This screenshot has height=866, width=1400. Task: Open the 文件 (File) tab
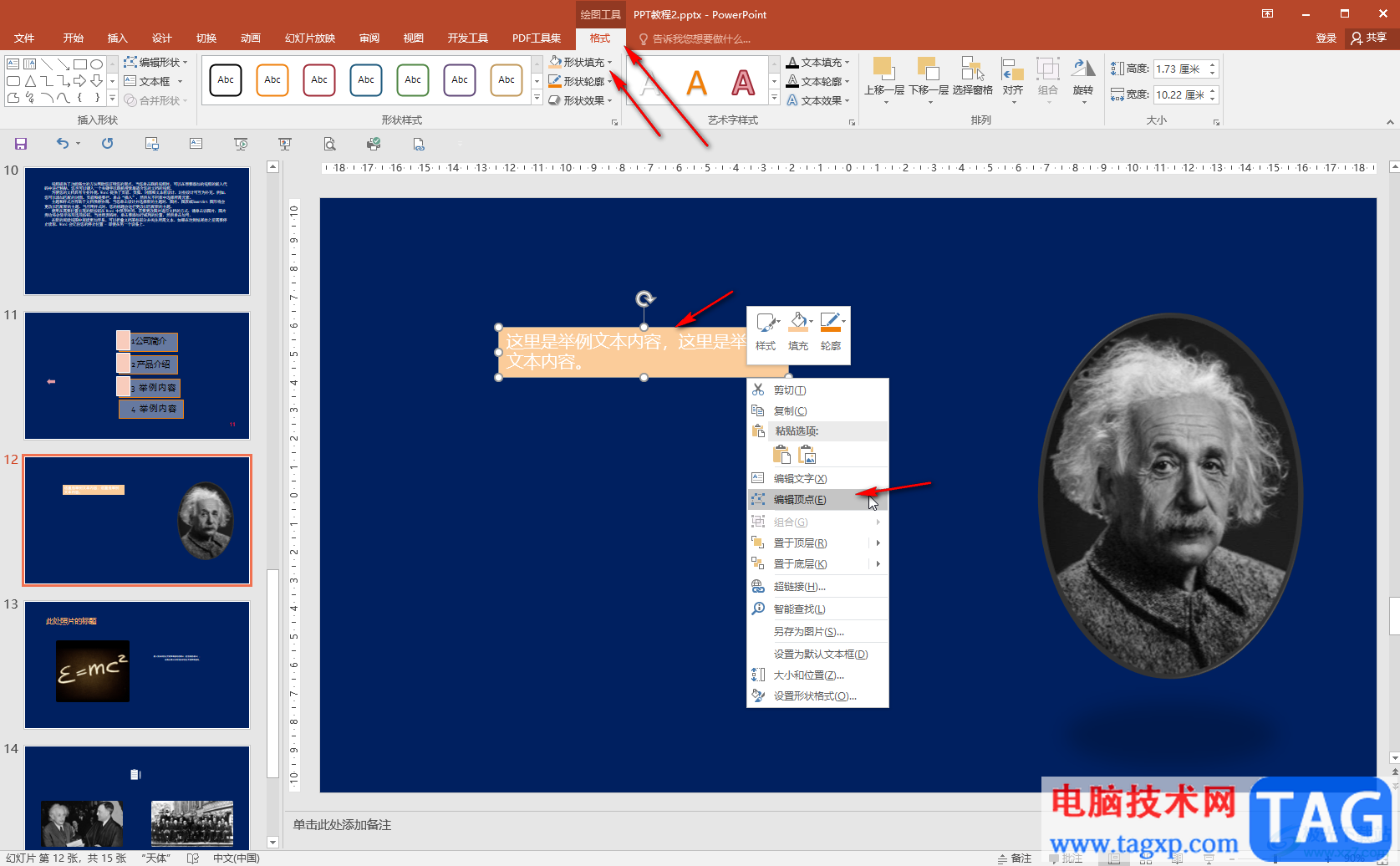coord(24,38)
